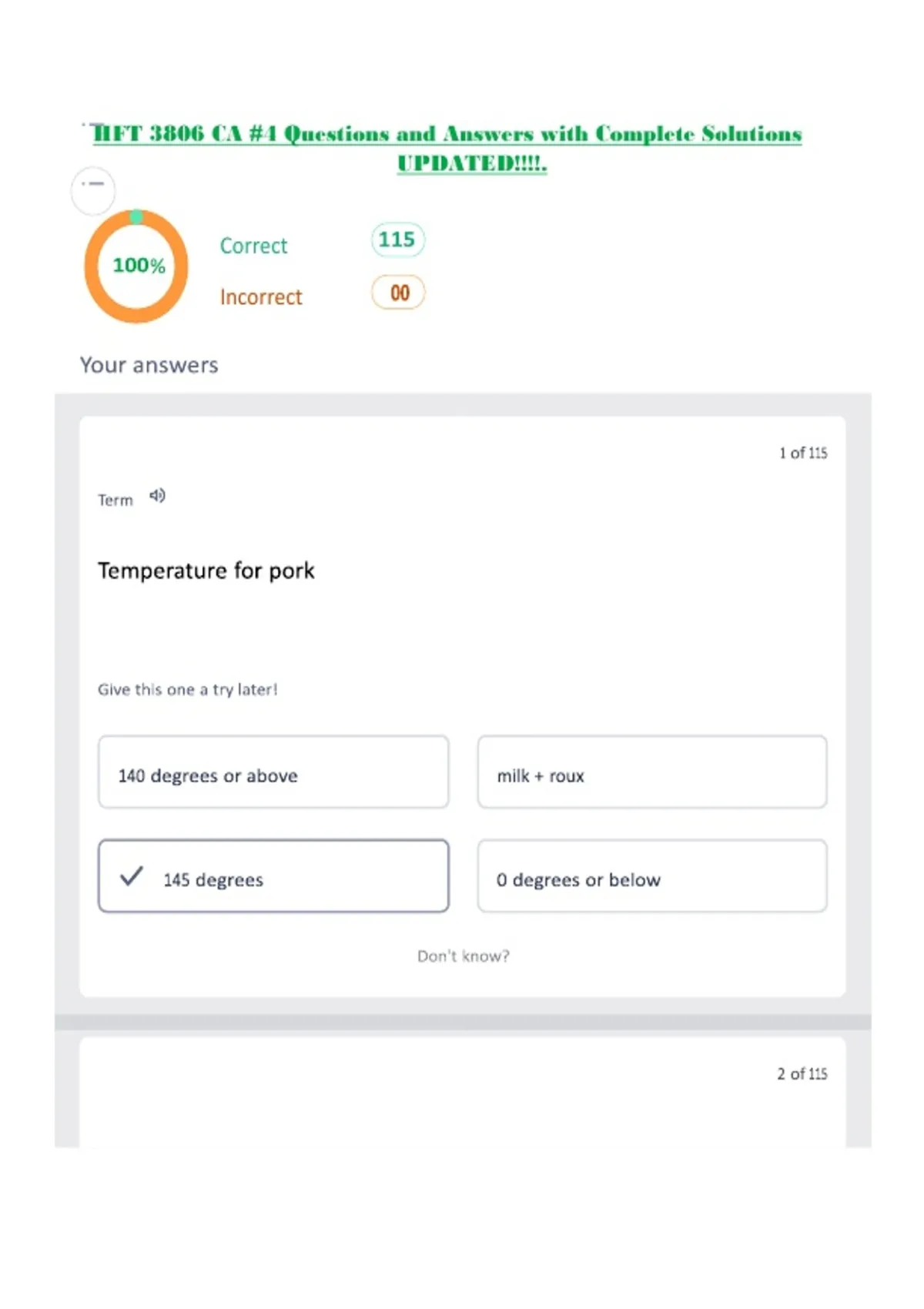Click the circular minus button below the title

coord(93,190)
